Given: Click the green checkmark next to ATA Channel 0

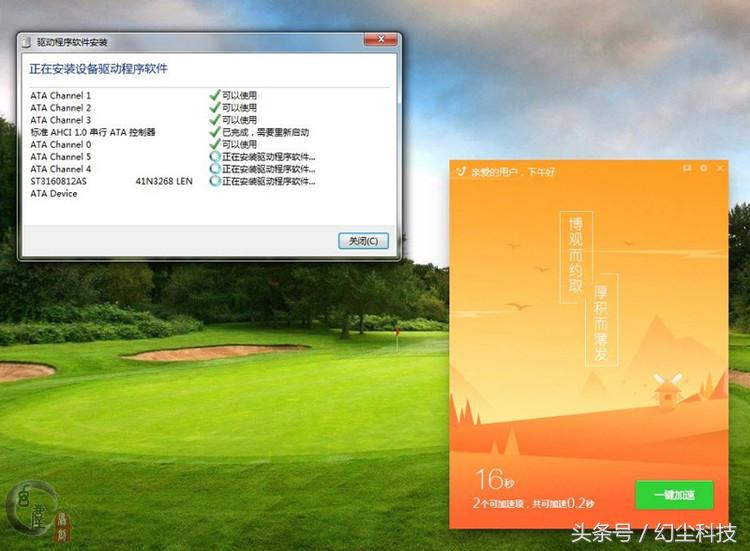Looking at the screenshot, I should (215, 144).
